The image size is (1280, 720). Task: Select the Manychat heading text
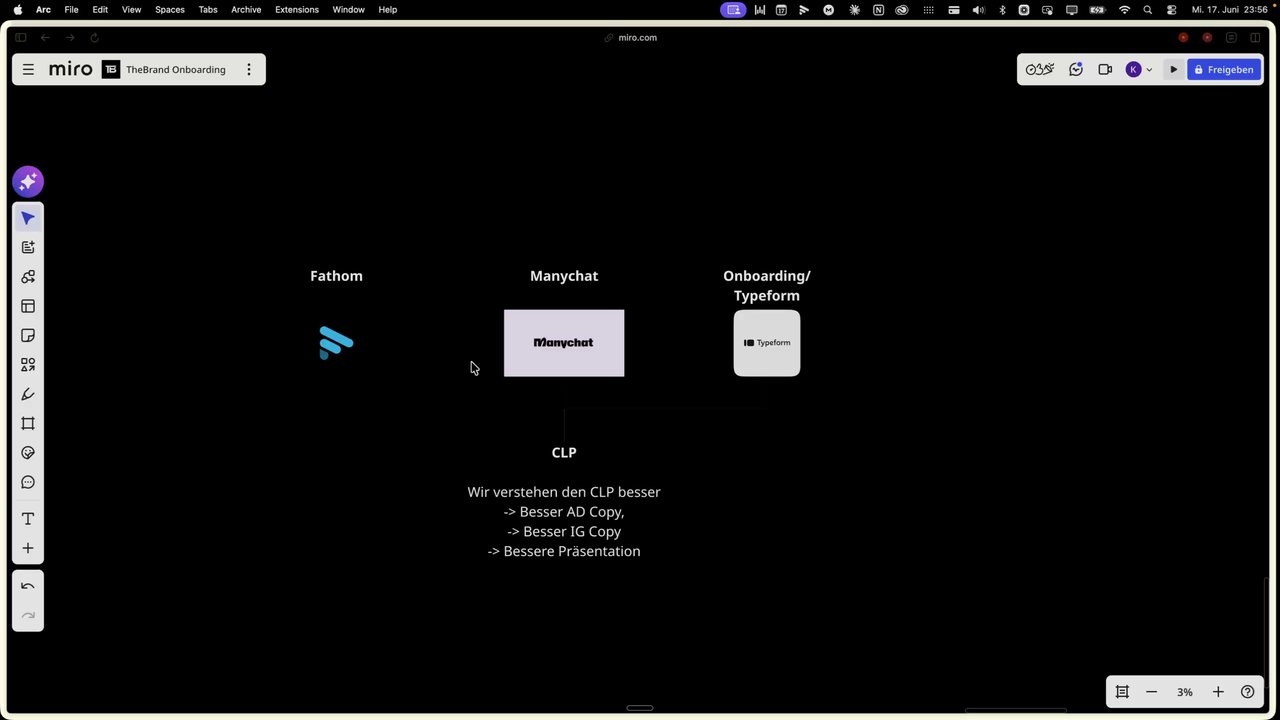[x=564, y=276]
